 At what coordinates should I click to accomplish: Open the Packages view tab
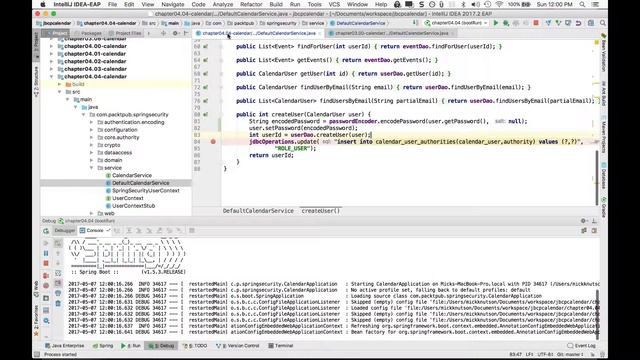pyautogui.click(x=88, y=33)
